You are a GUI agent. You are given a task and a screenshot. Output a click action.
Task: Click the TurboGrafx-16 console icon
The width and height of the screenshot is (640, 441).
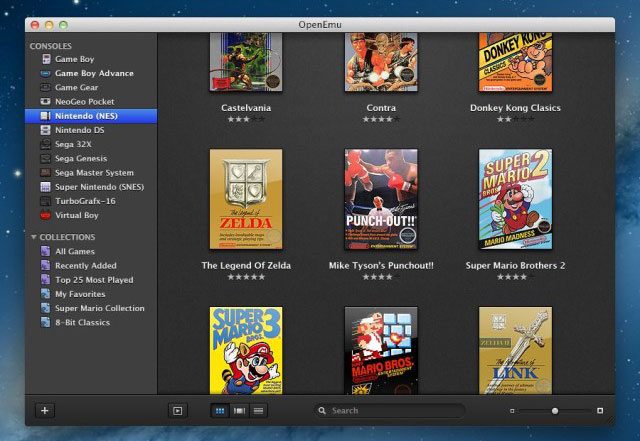[46, 201]
